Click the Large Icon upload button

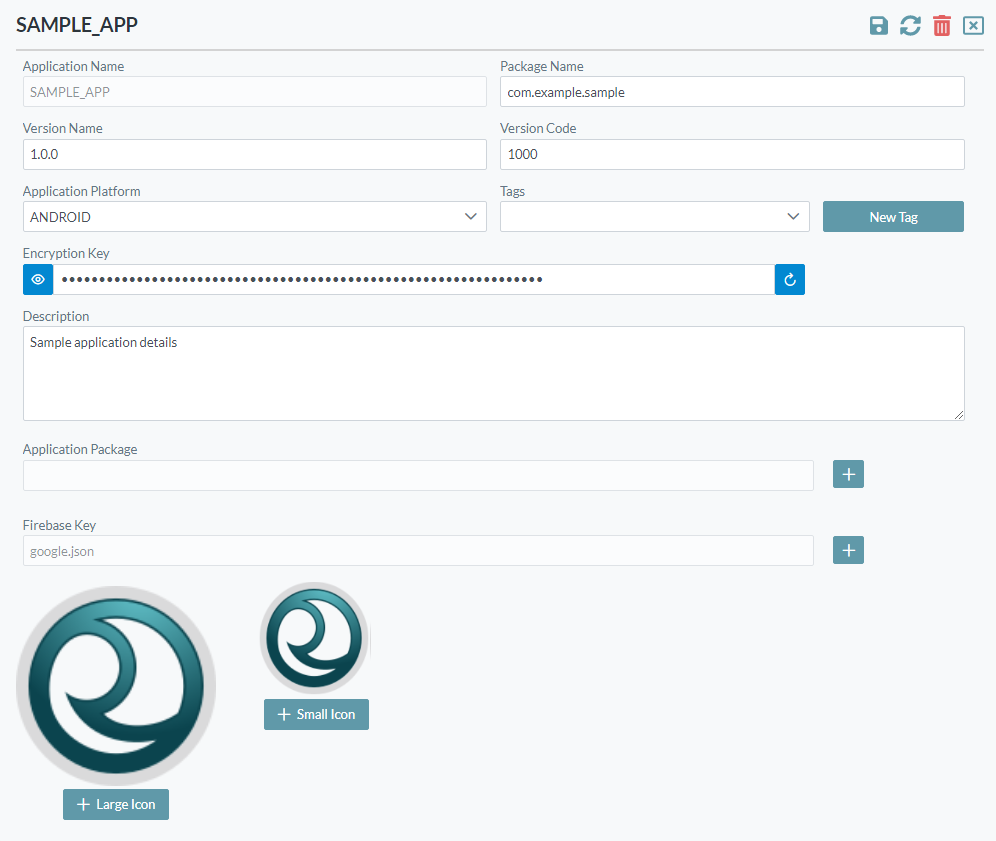[116, 805]
